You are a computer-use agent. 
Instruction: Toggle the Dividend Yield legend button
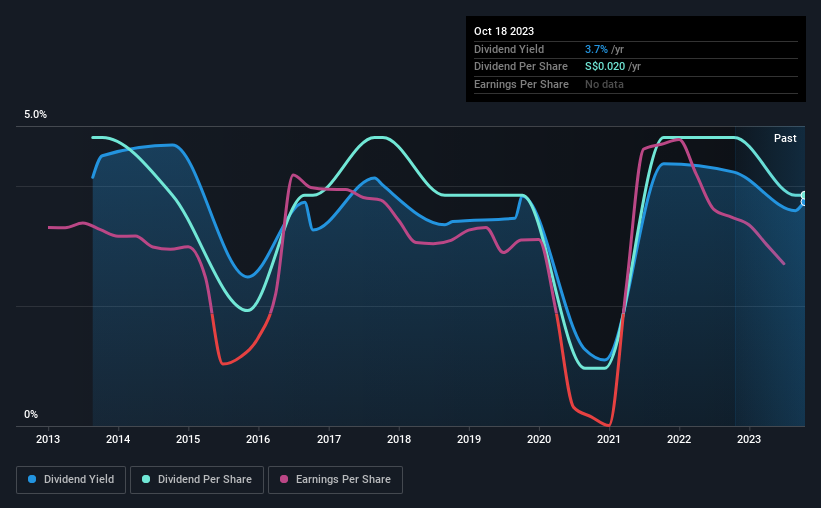pos(71,480)
